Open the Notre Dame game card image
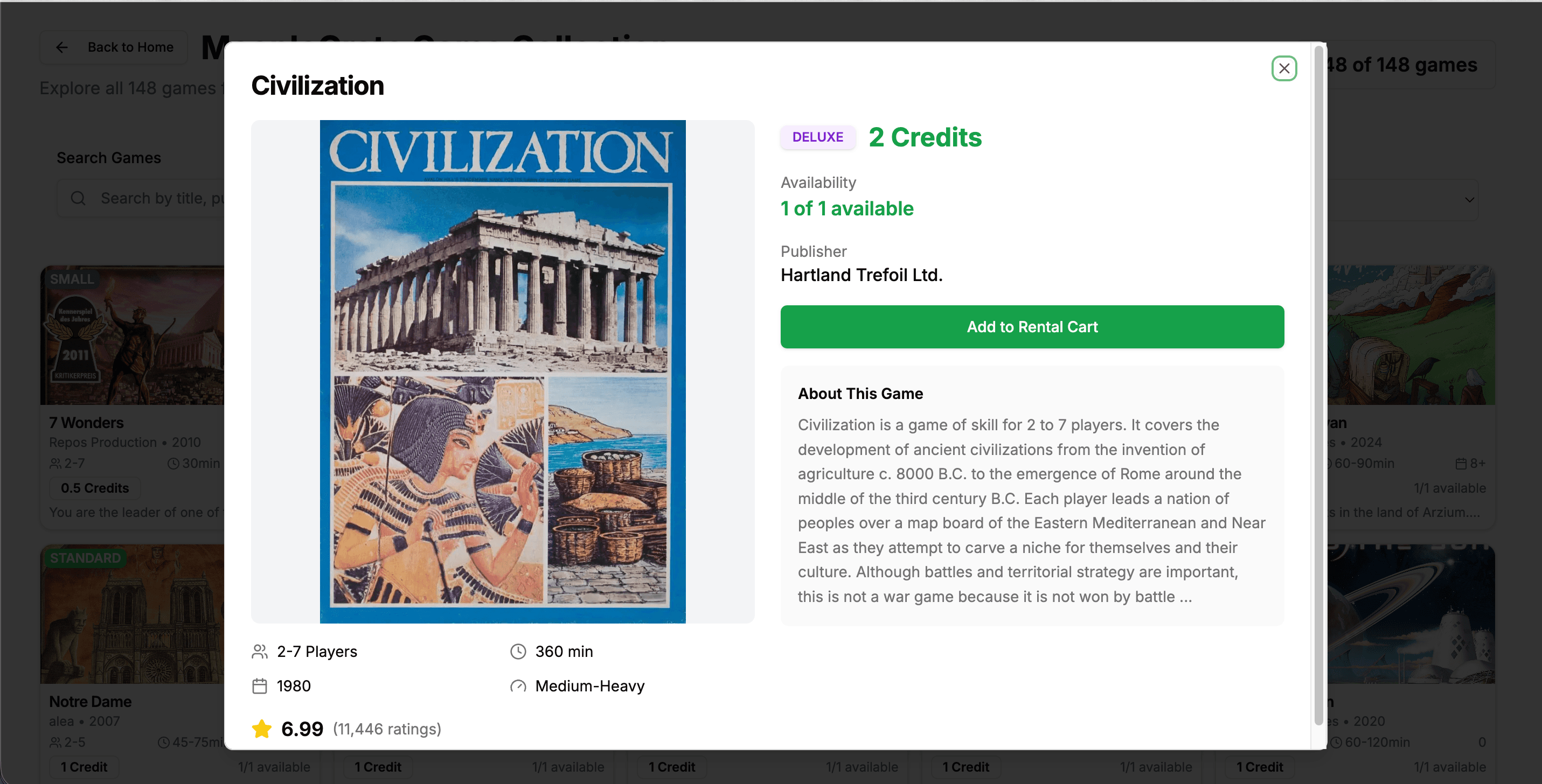This screenshot has height=784, width=1542. tap(133, 613)
